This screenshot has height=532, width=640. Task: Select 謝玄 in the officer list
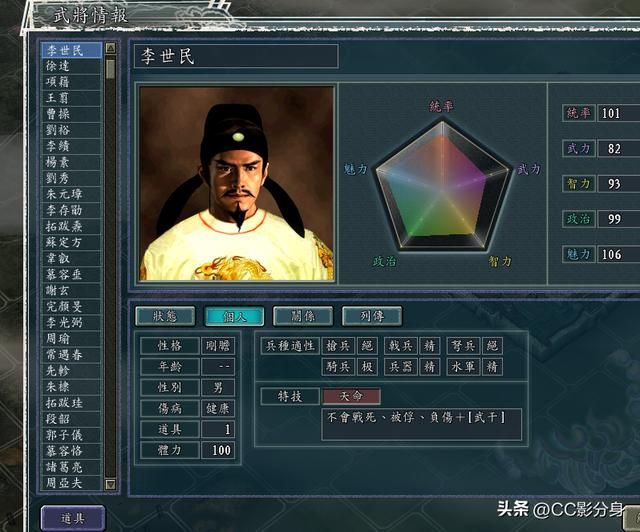(71, 290)
